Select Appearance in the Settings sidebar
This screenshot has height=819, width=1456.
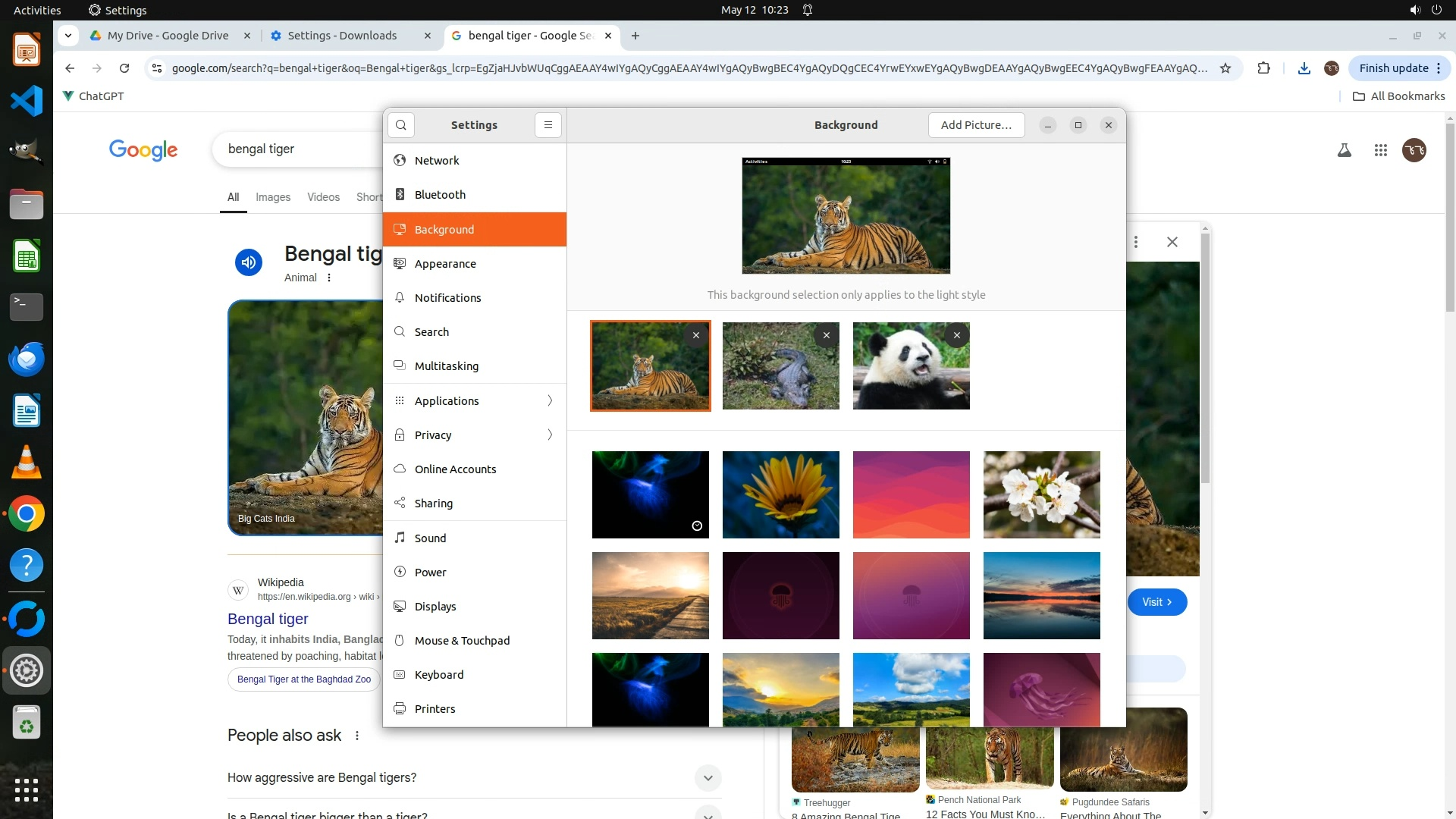(x=445, y=264)
